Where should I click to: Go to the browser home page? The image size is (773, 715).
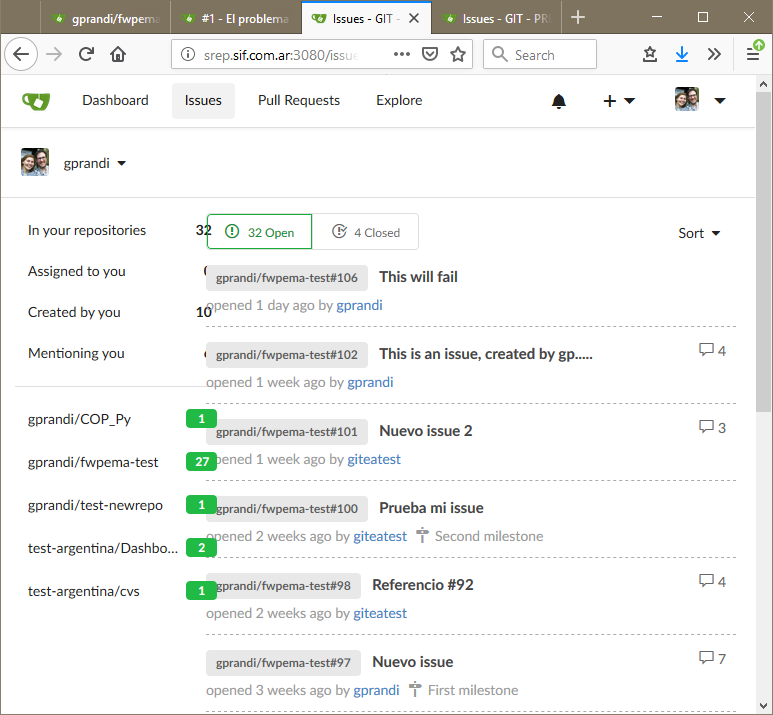click(x=118, y=54)
